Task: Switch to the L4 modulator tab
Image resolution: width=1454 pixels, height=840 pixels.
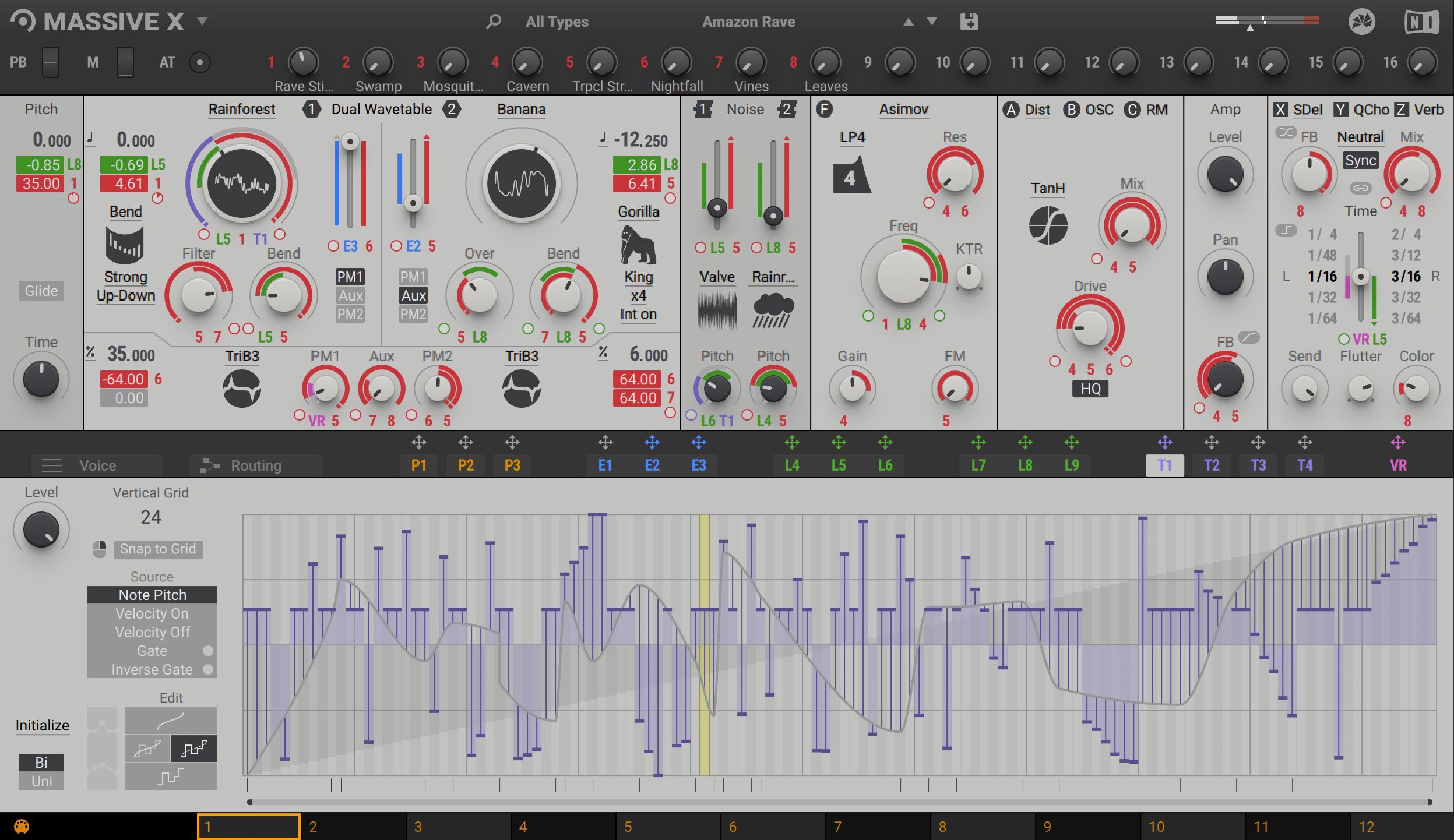Action: point(791,465)
